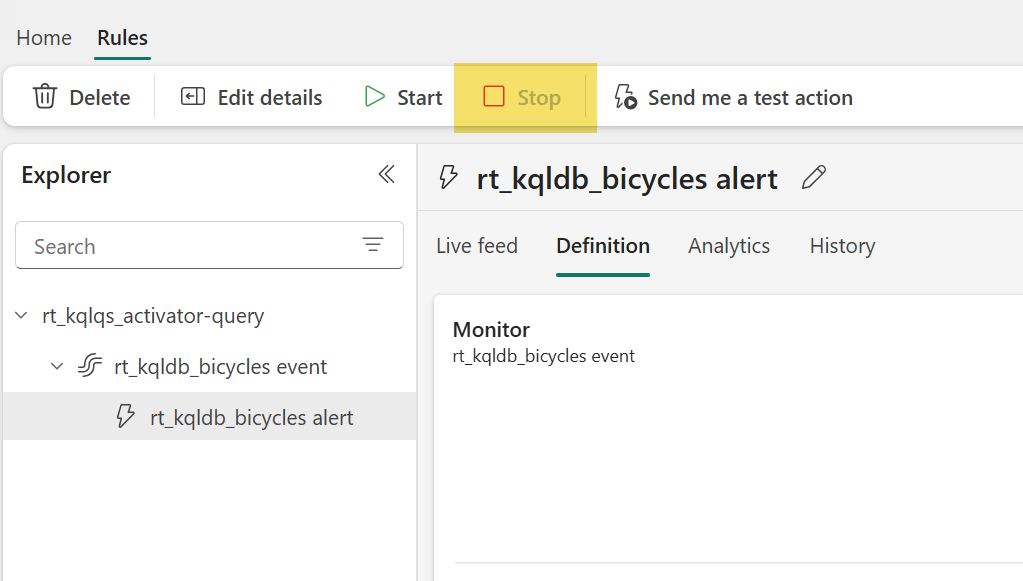Viewport: 1023px width, 581px height.
Task: Collapse the rt_kqldb_bicycles event node chevron
Action: tap(57, 367)
